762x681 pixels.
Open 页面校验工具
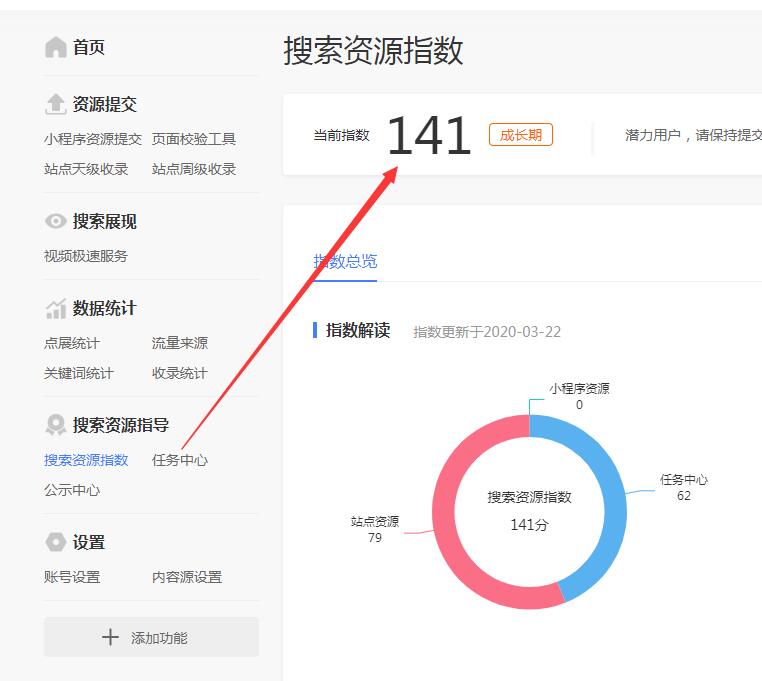coord(194,139)
